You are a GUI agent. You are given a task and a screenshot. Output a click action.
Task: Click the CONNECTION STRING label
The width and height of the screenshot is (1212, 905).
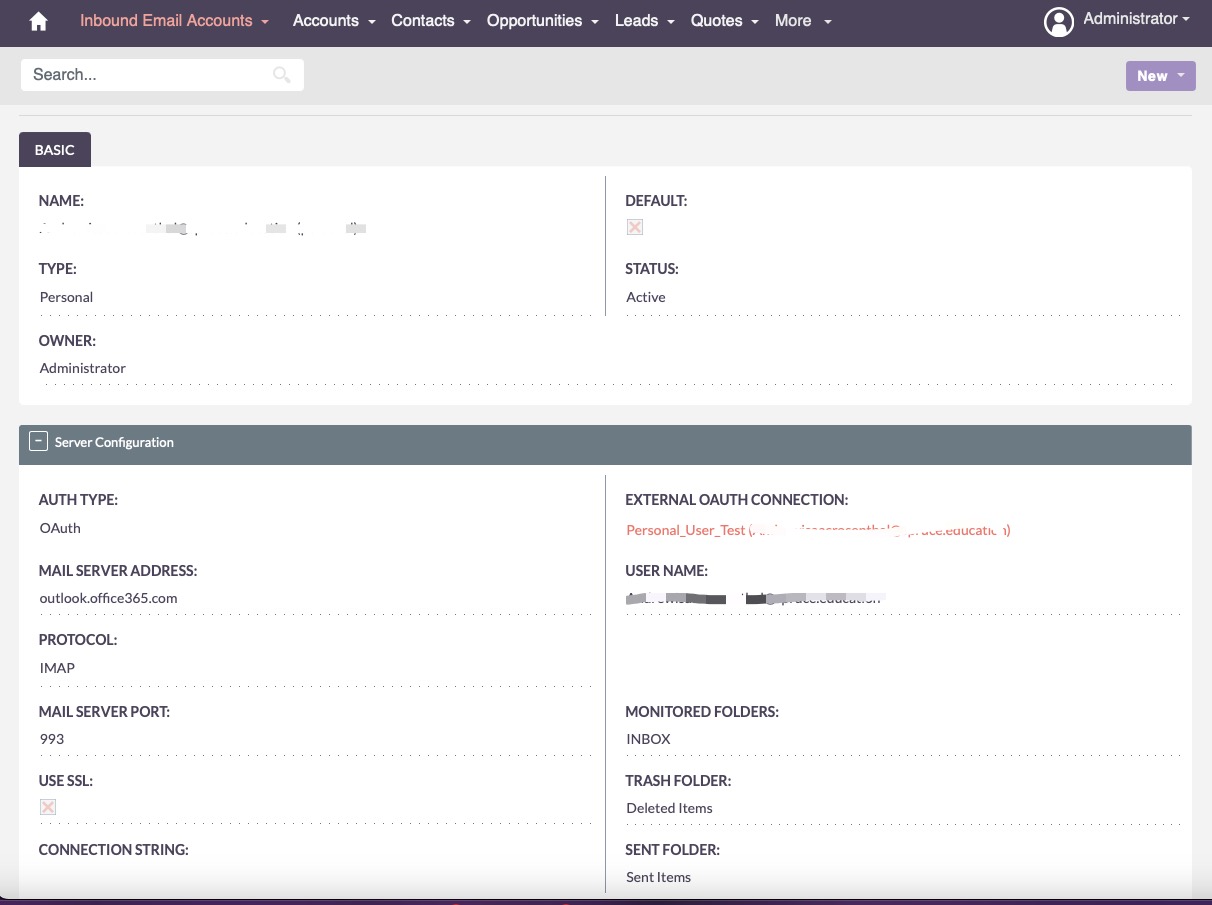[x=113, y=850]
